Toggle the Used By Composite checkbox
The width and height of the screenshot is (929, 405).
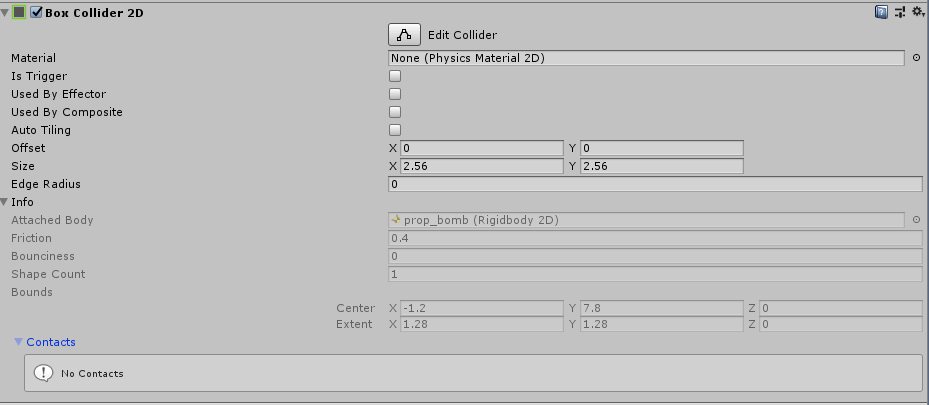tap(395, 112)
